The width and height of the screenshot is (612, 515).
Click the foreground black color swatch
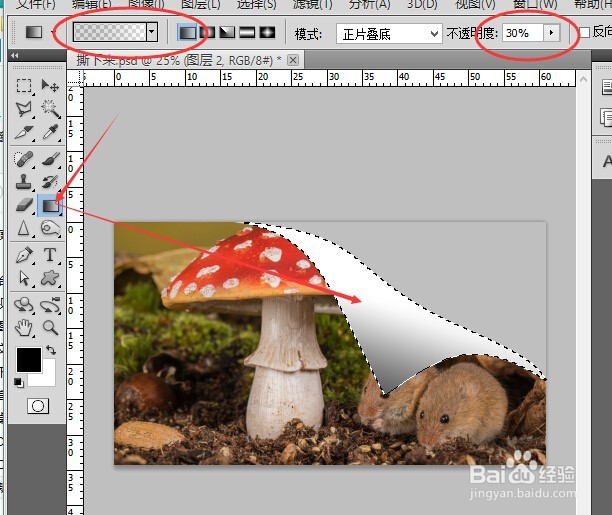click(28, 360)
